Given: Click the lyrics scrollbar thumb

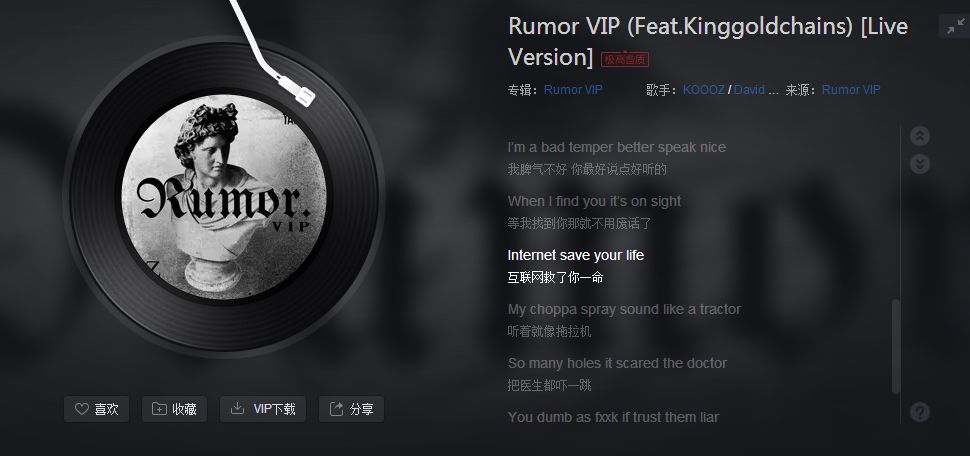Looking at the screenshot, I should (x=895, y=346).
